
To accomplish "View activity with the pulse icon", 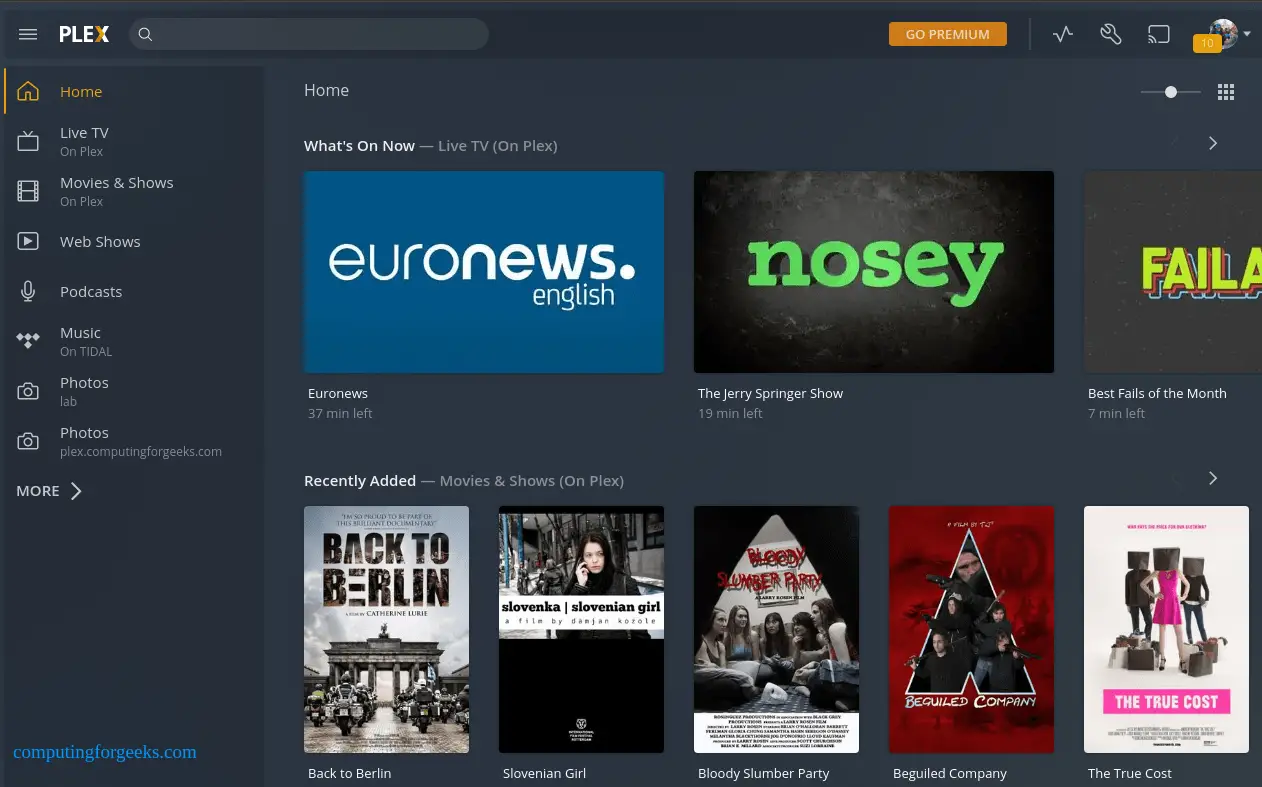I will click(1062, 33).
